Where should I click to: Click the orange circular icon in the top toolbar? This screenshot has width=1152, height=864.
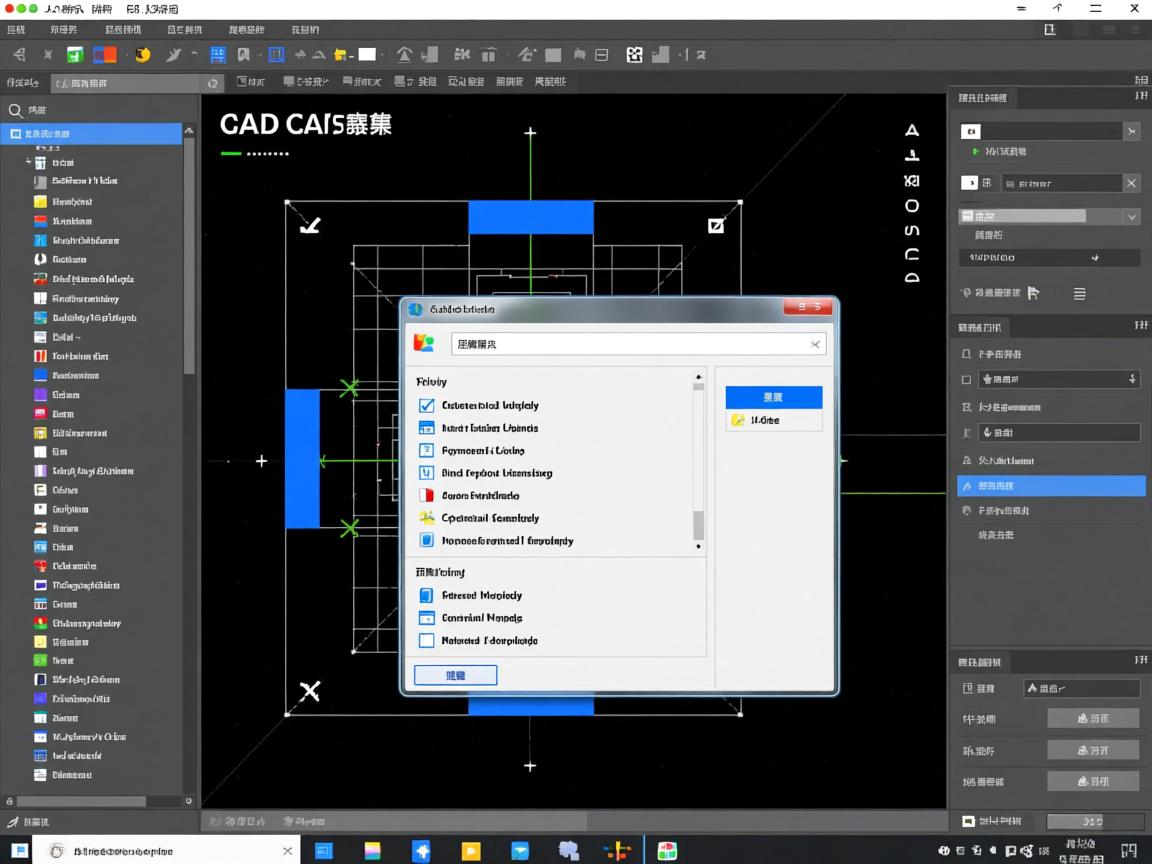pos(142,55)
